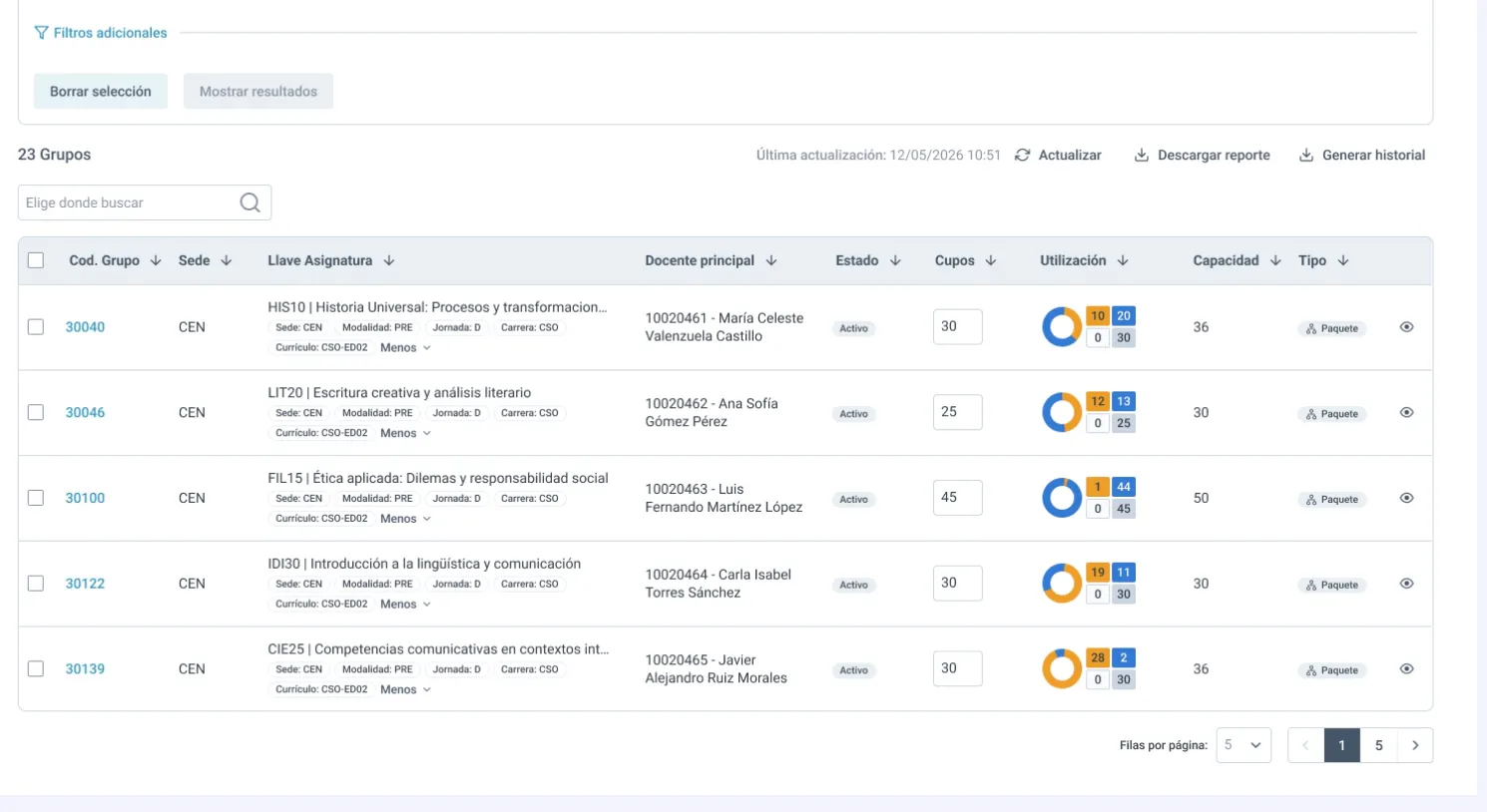Sort by Cod. Grupo arrow
The height and width of the screenshot is (812, 1487).
coord(156,260)
